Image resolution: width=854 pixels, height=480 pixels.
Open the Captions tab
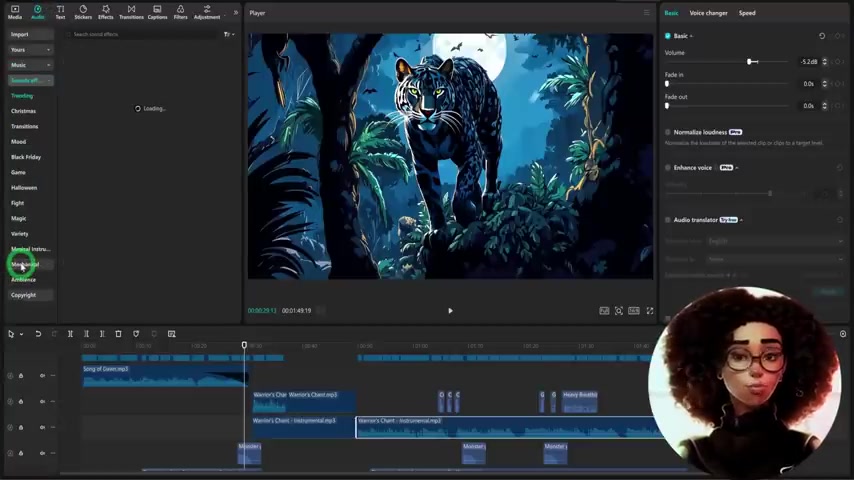pos(157,12)
